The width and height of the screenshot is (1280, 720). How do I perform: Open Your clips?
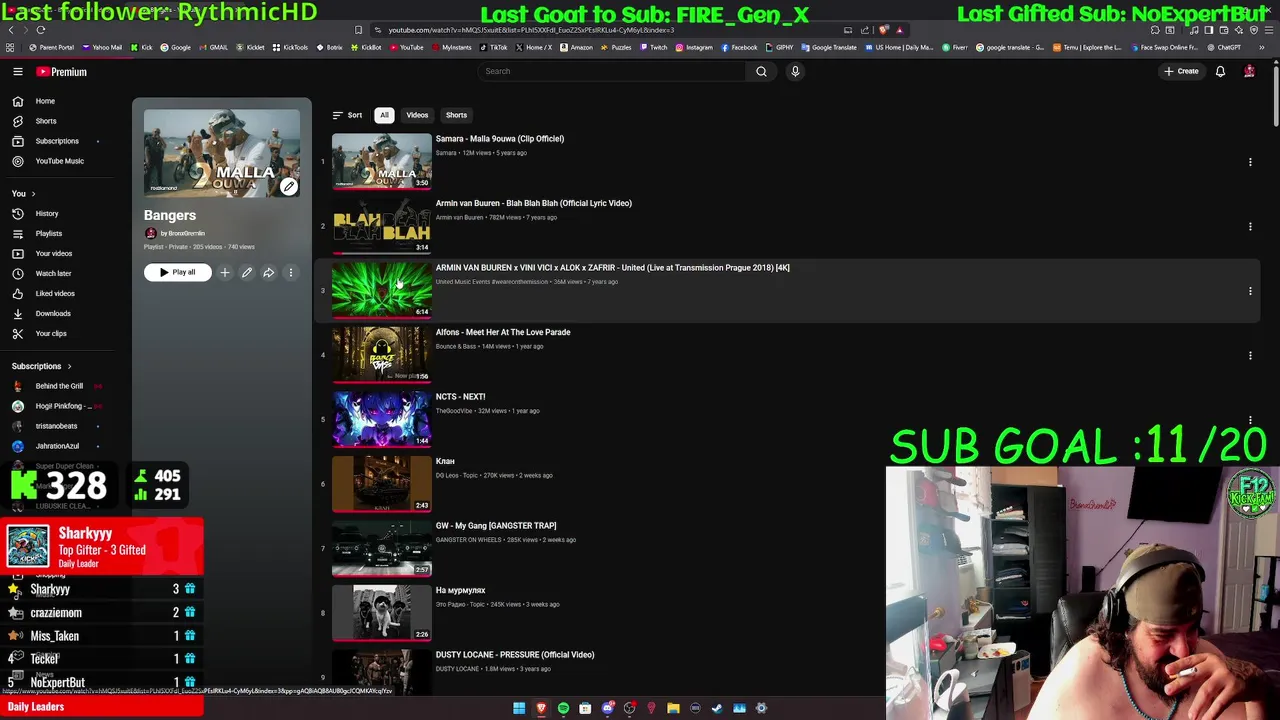tap(51, 333)
